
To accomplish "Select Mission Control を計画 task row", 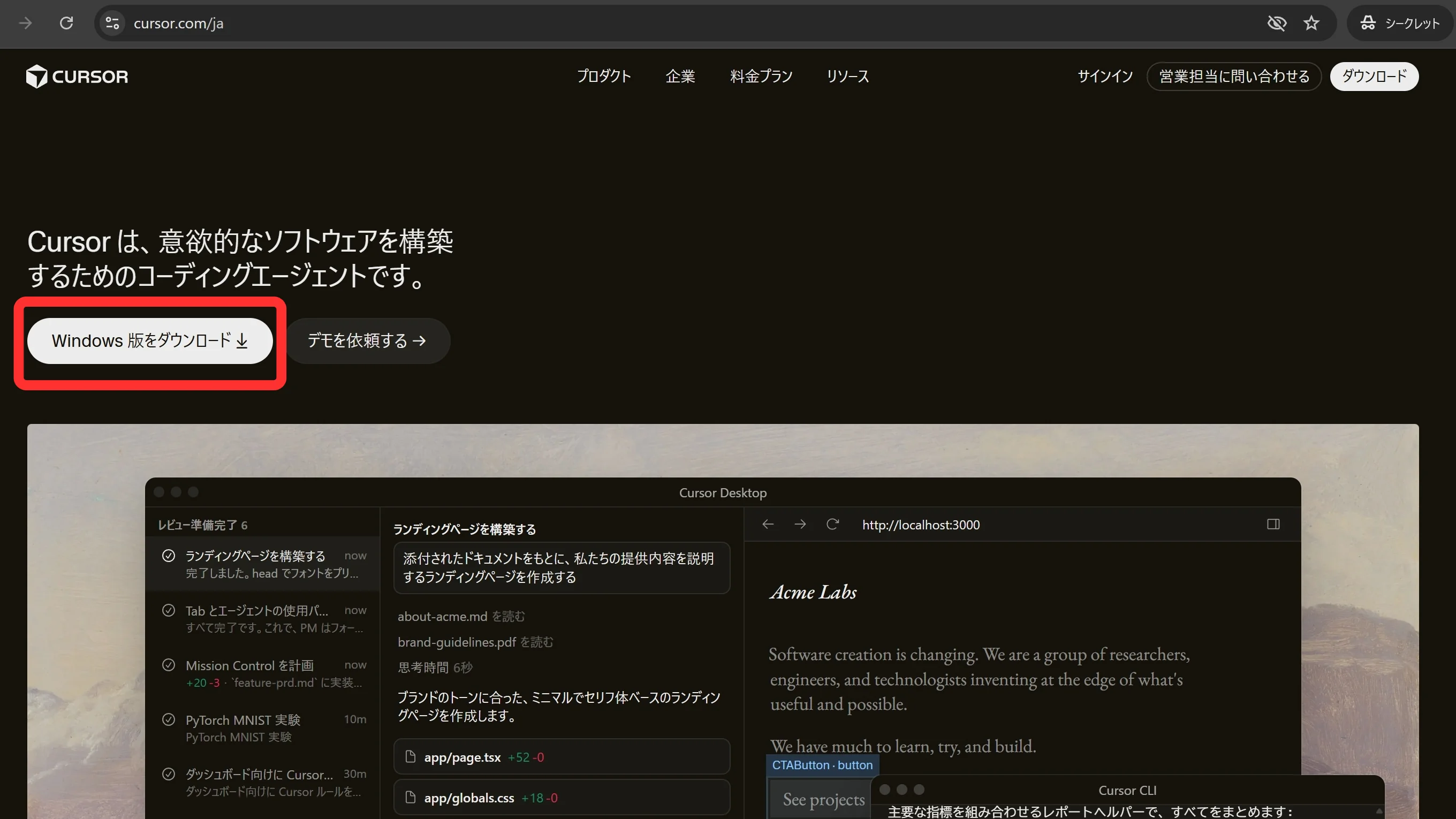I will [x=263, y=673].
